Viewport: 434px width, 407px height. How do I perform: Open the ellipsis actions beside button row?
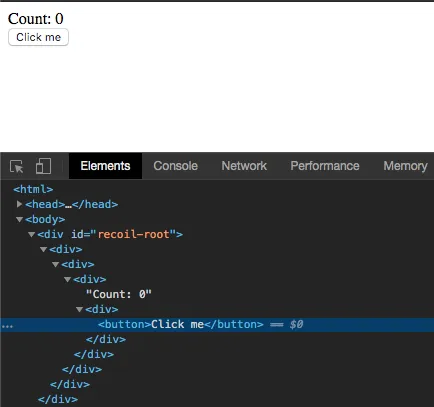click(x=7, y=326)
